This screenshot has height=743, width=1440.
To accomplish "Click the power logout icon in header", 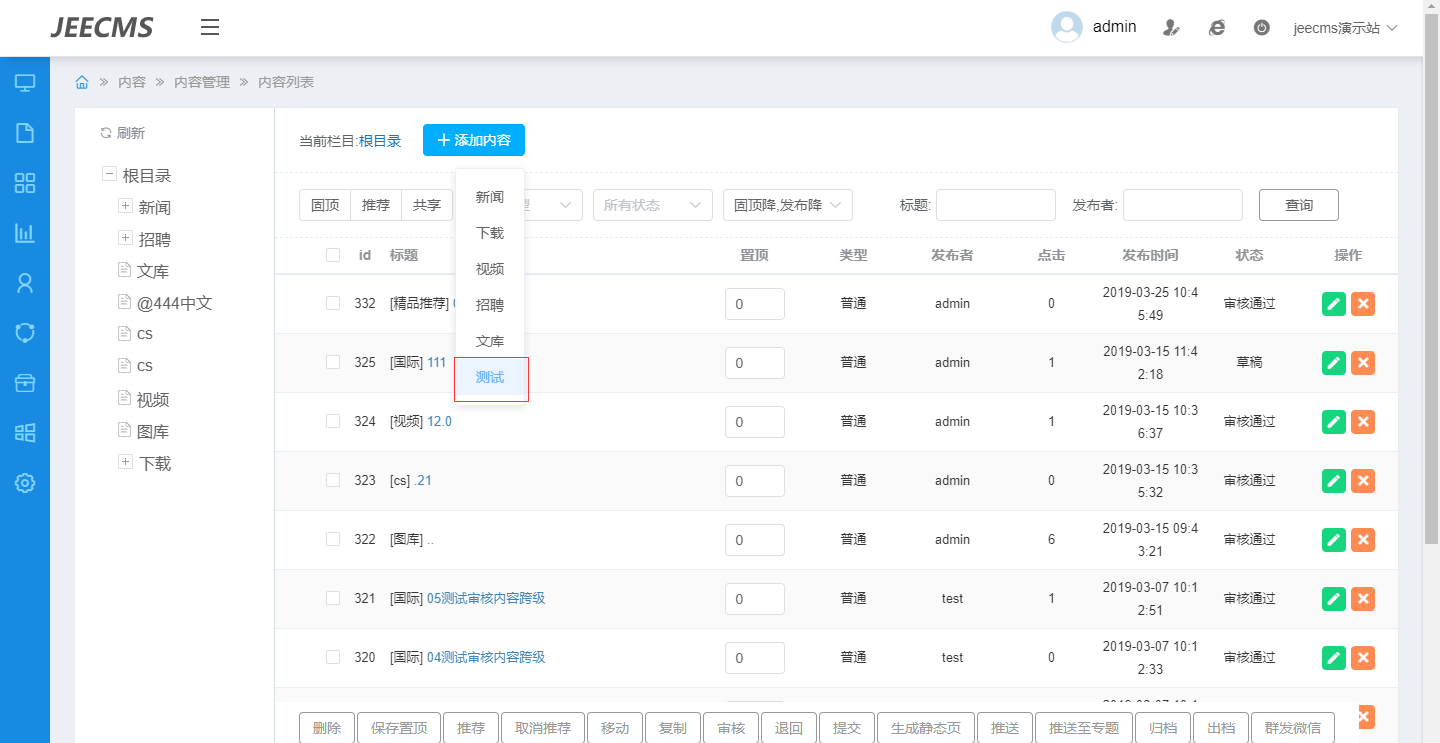I will point(1262,28).
